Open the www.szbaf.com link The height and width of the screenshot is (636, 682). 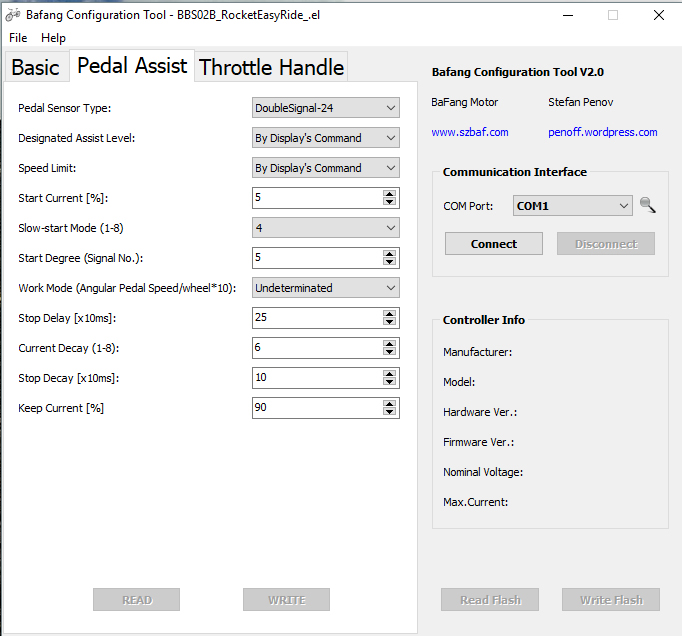(470, 132)
